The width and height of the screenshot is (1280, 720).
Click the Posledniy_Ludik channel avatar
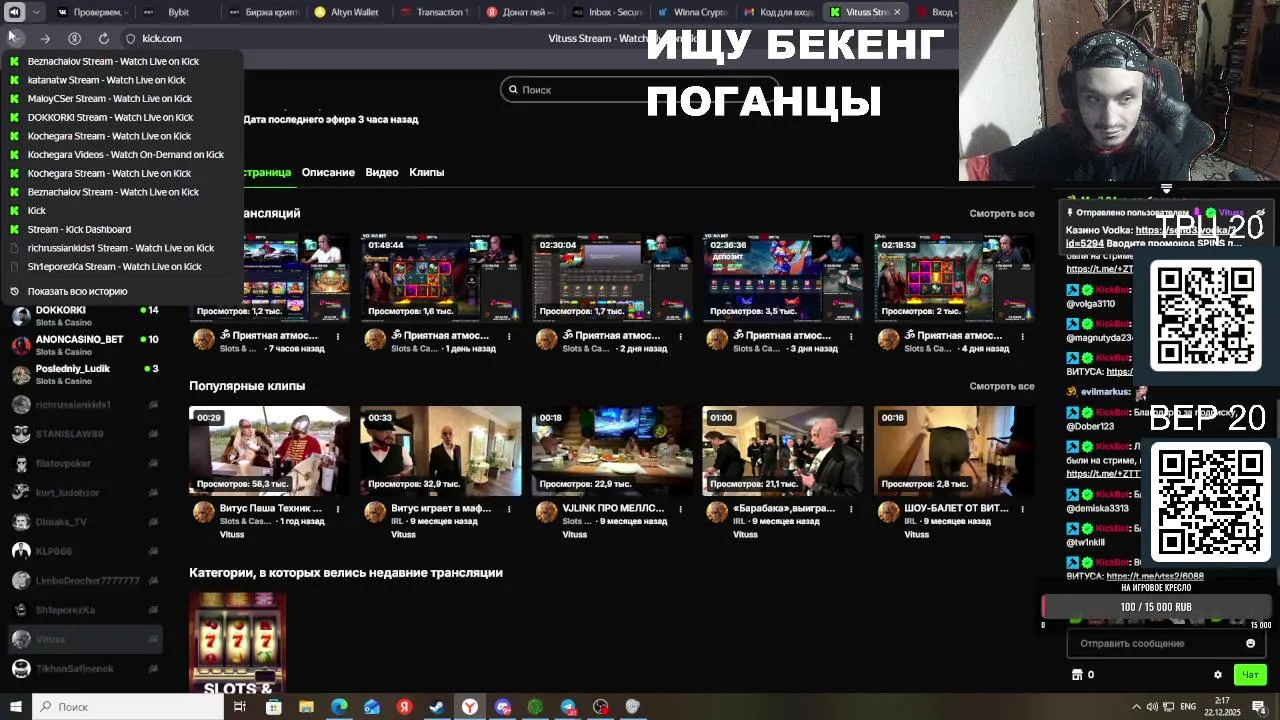tap(21, 374)
